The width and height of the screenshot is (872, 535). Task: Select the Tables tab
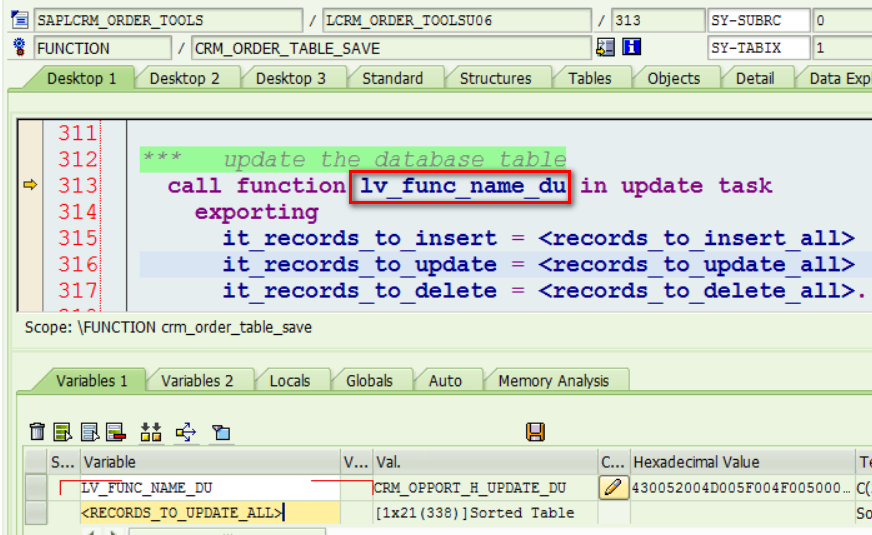tap(589, 78)
